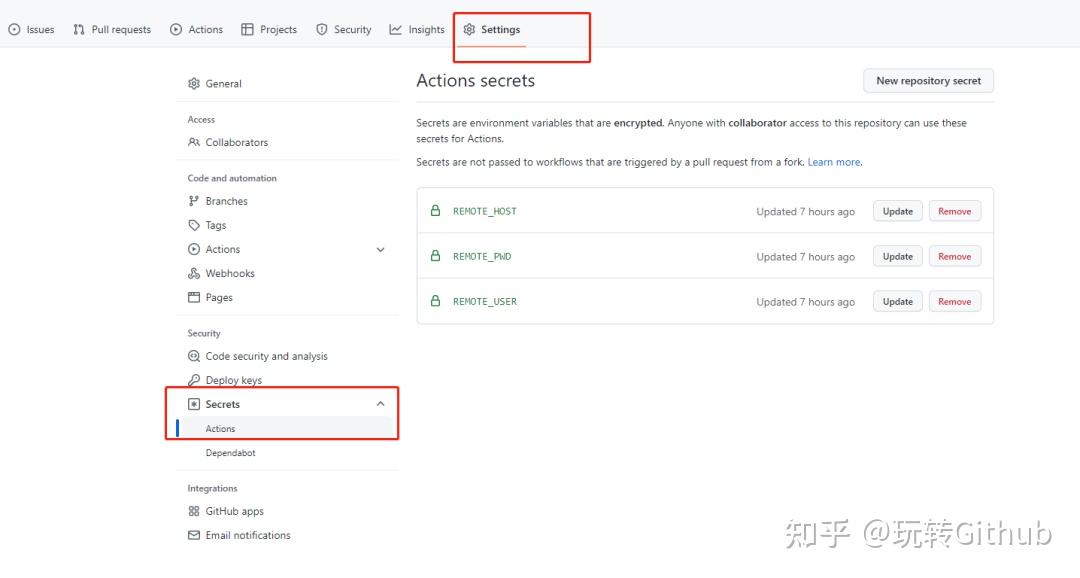Open the Pages settings icon
The height and width of the screenshot is (578, 1080).
click(x=194, y=297)
